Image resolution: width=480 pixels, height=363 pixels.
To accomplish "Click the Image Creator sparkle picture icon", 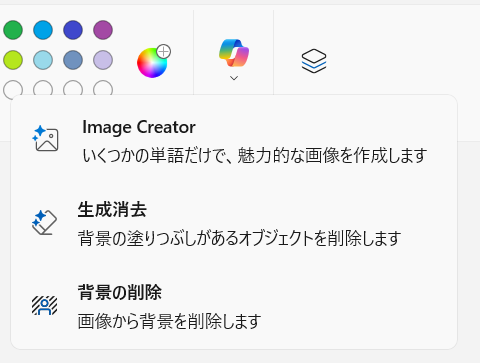I will click(x=45, y=139).
